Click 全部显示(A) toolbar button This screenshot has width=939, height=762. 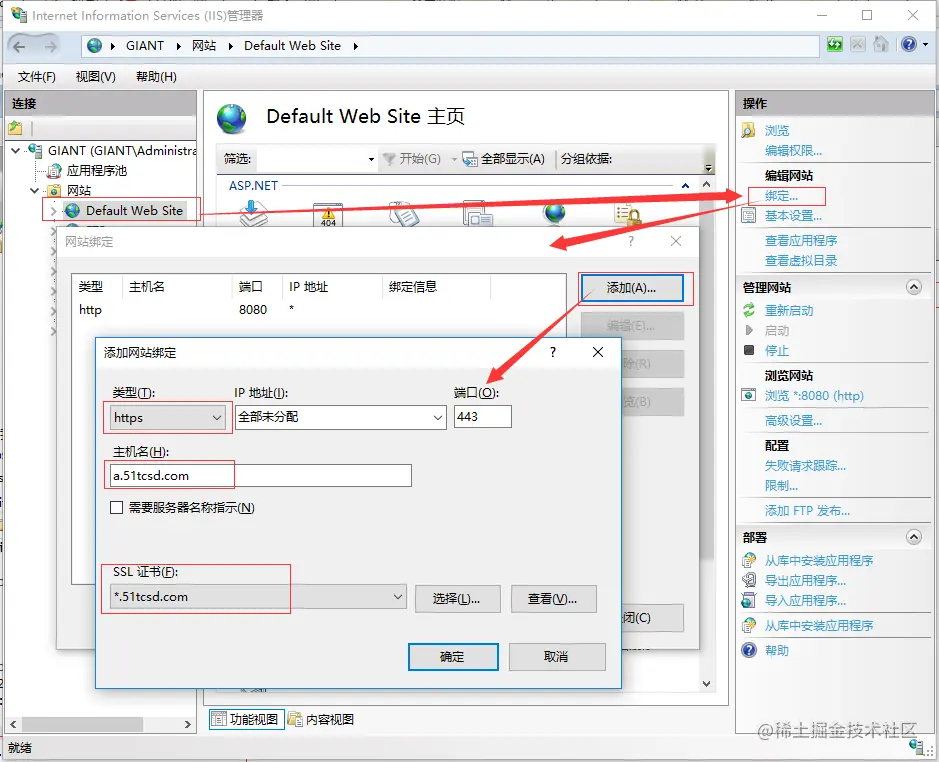point(504,159)
